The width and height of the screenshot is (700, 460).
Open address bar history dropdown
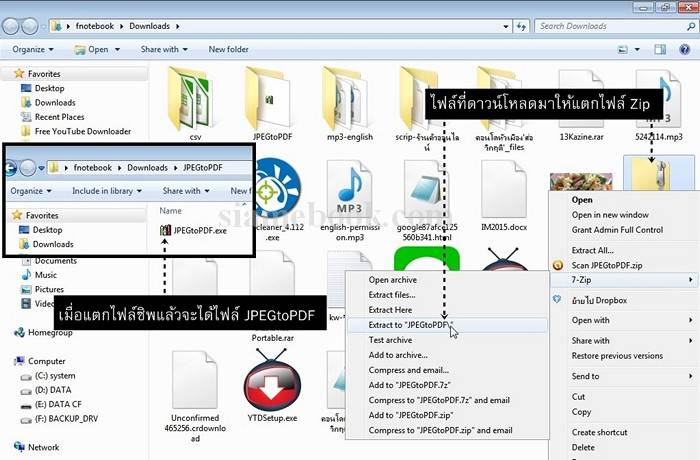pos(506,26)
